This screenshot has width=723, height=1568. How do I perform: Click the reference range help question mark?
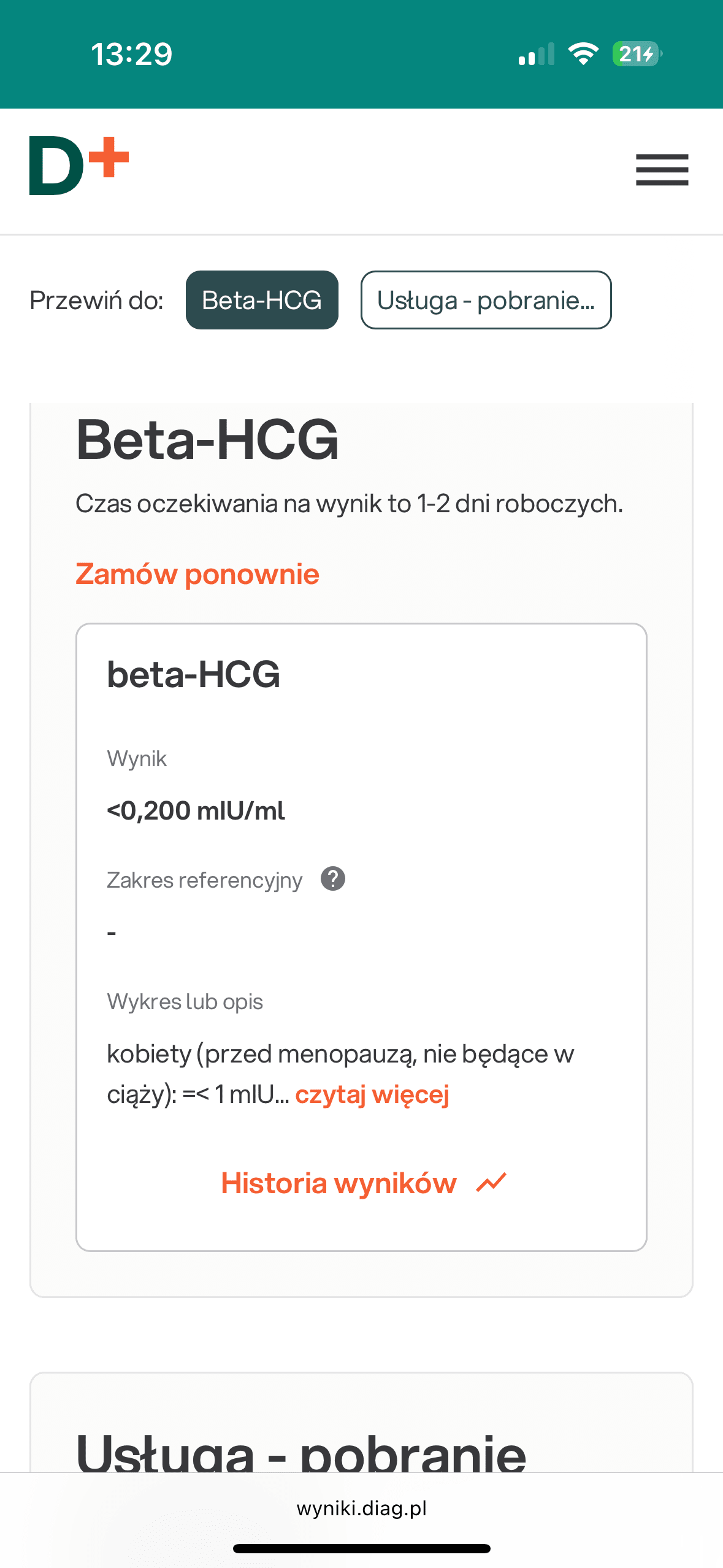pyautogui.click(x=333, y=878)
